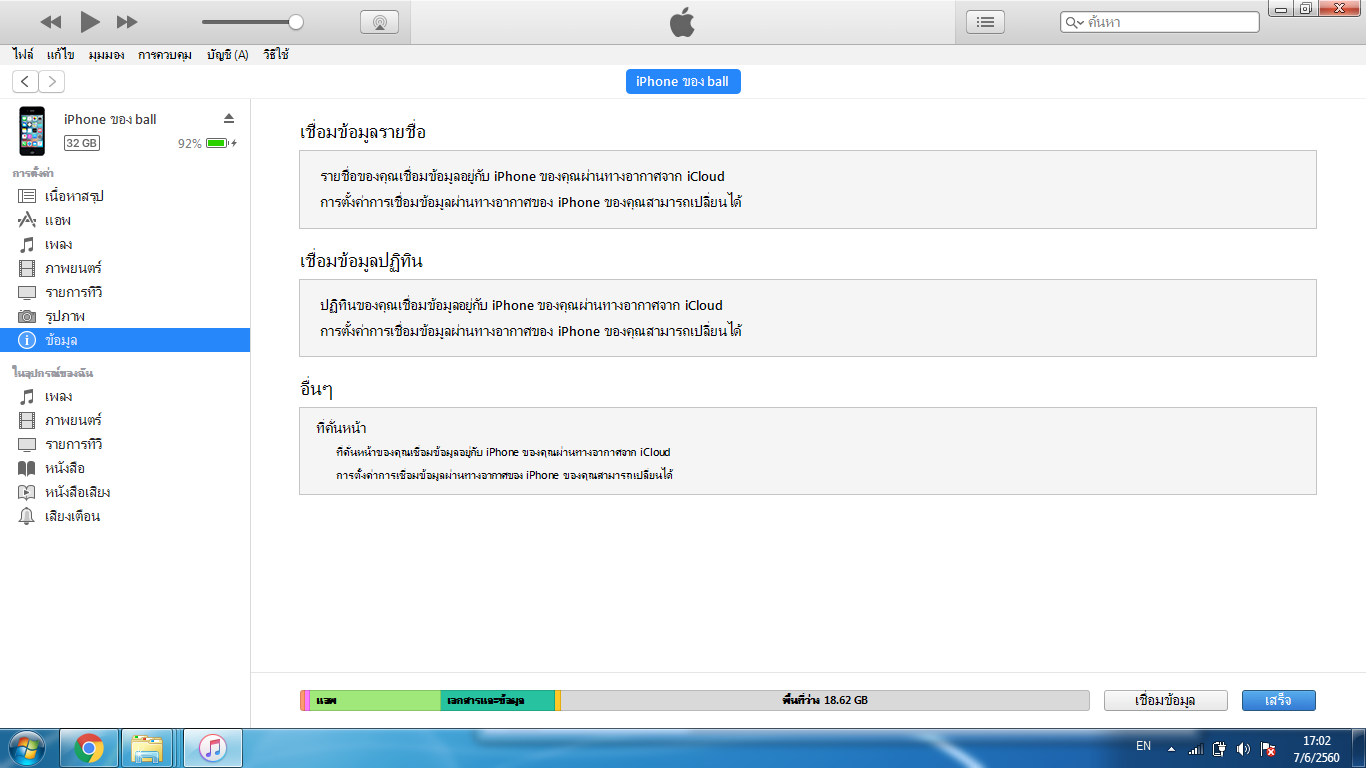1366x768 pixels.
Task: Click the power plug tray icon
Action: click(x=1219, y=749)
